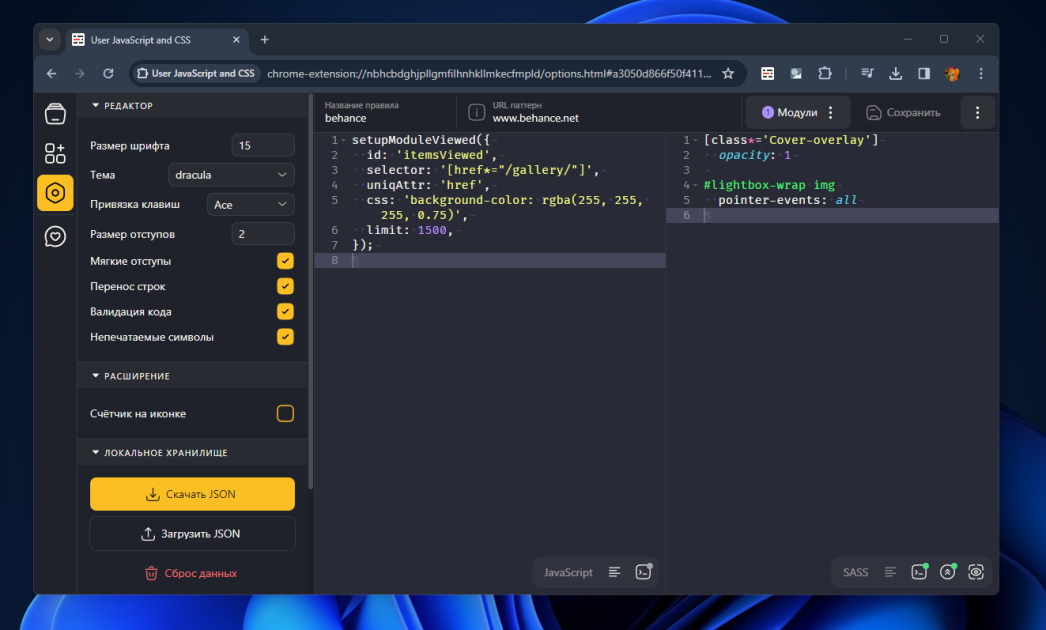
Task: Click the SASS eye preview icon
Action: pyautogui.click(x=976, y=572)
